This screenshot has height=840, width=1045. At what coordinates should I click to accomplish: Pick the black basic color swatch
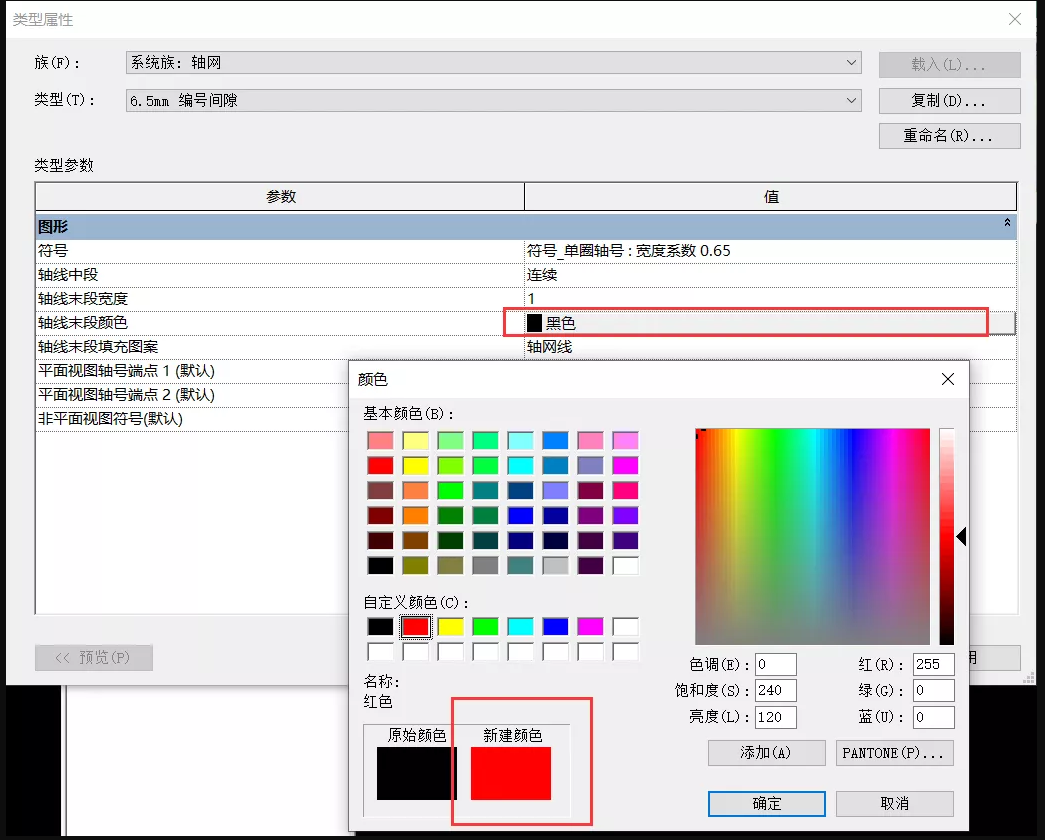381,565
